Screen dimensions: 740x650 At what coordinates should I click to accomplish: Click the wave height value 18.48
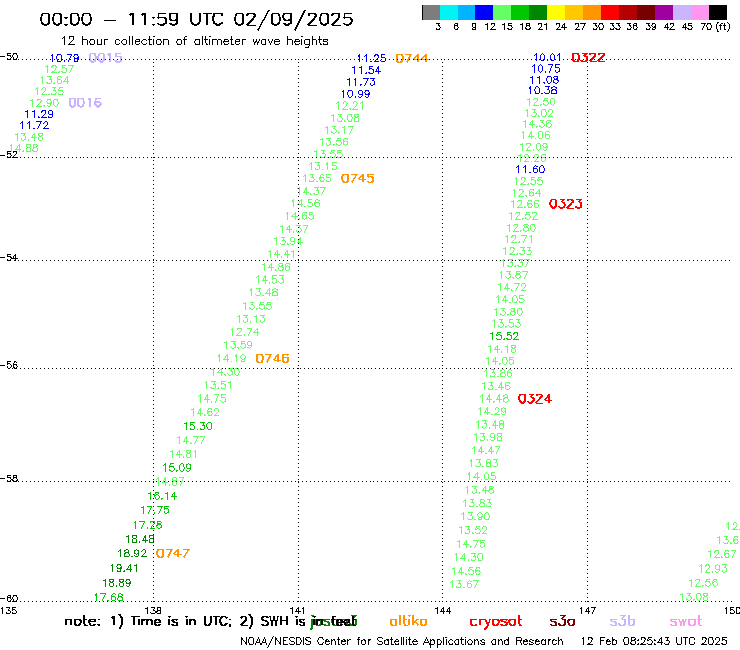tap(140, 539)
